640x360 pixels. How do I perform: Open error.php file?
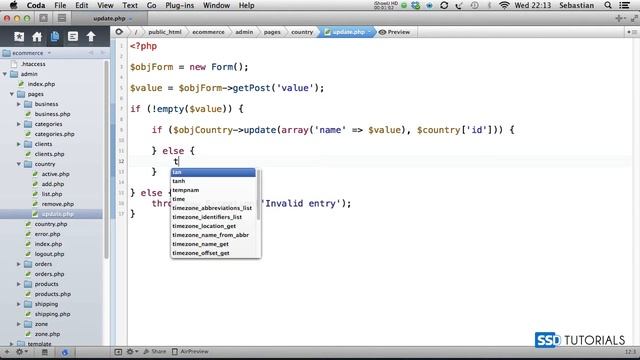(47, 234)
